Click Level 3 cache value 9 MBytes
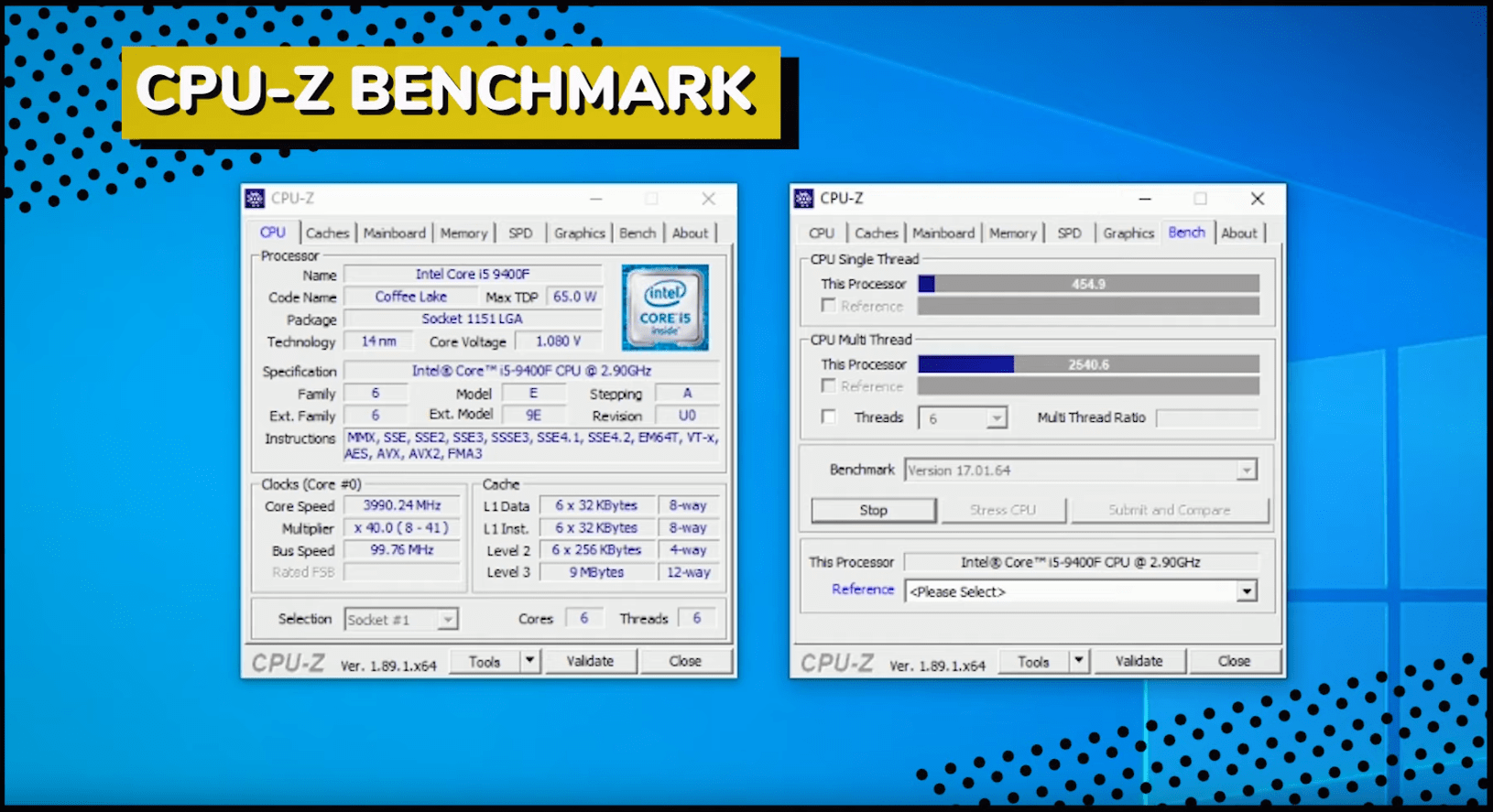The width and height of the screenshot is (1493, 812). [596, 572]
